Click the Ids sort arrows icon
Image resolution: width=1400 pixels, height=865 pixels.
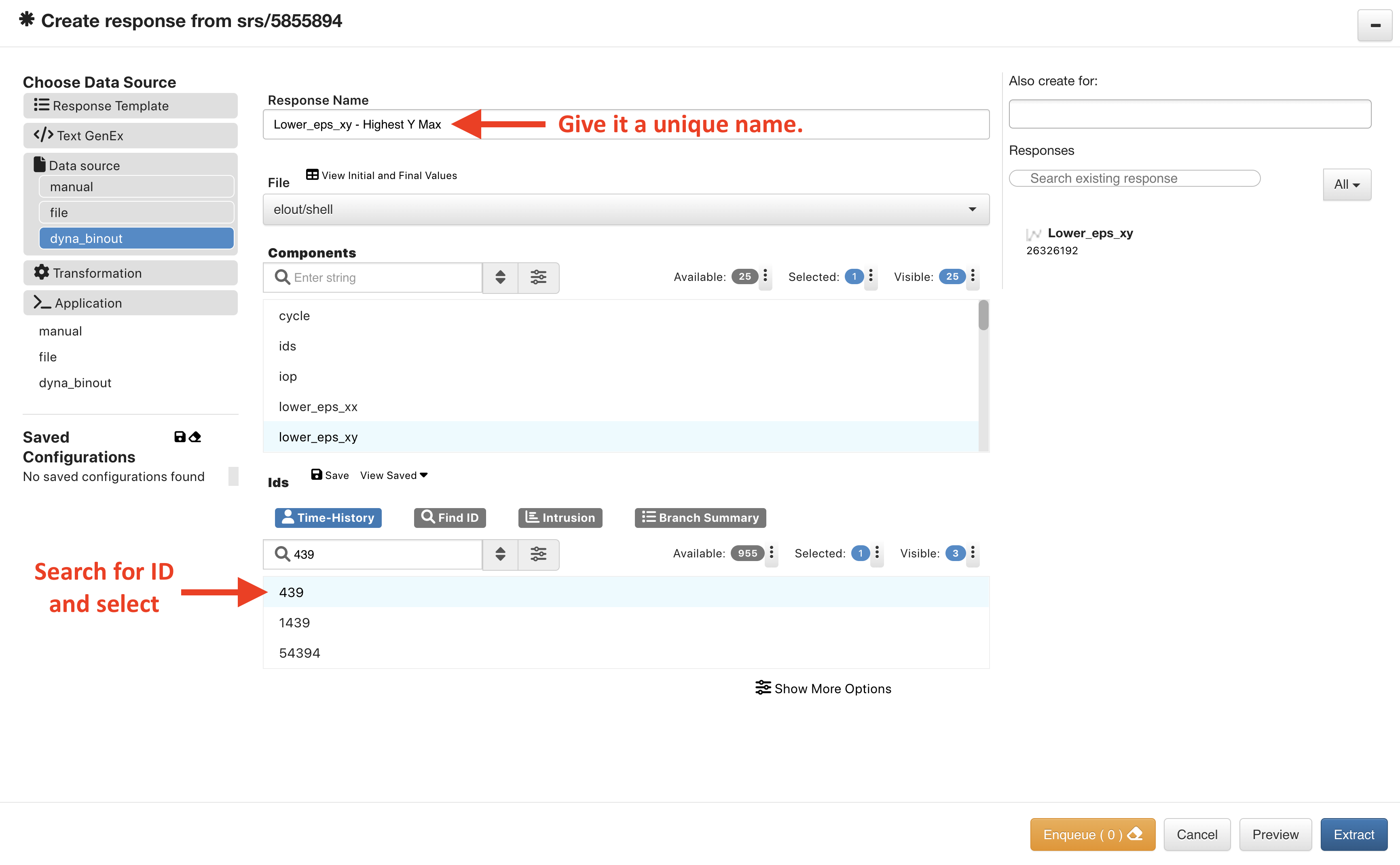click(500, 554)
